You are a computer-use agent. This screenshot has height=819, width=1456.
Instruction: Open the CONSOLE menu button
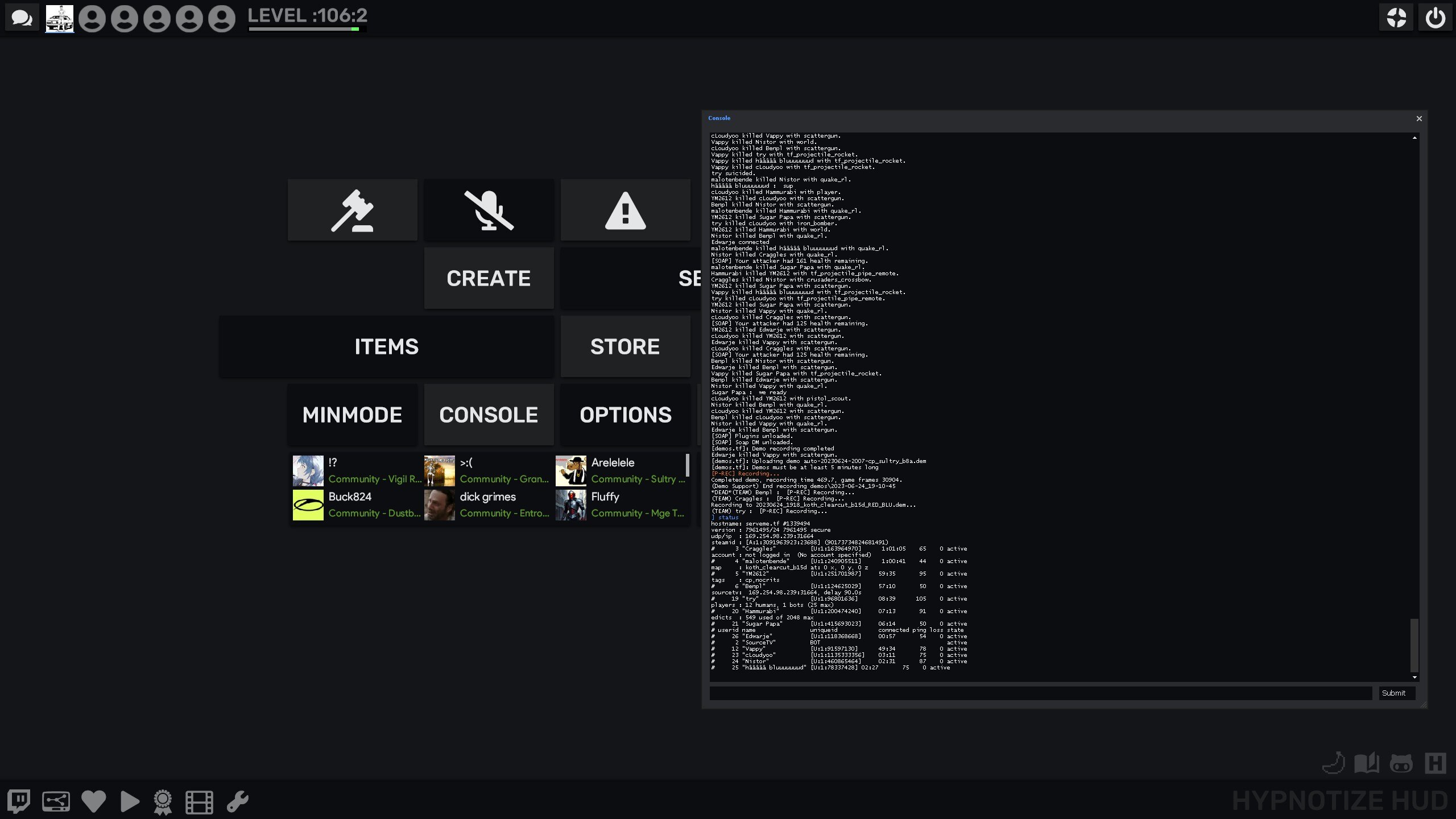click(x=489, y=415)
